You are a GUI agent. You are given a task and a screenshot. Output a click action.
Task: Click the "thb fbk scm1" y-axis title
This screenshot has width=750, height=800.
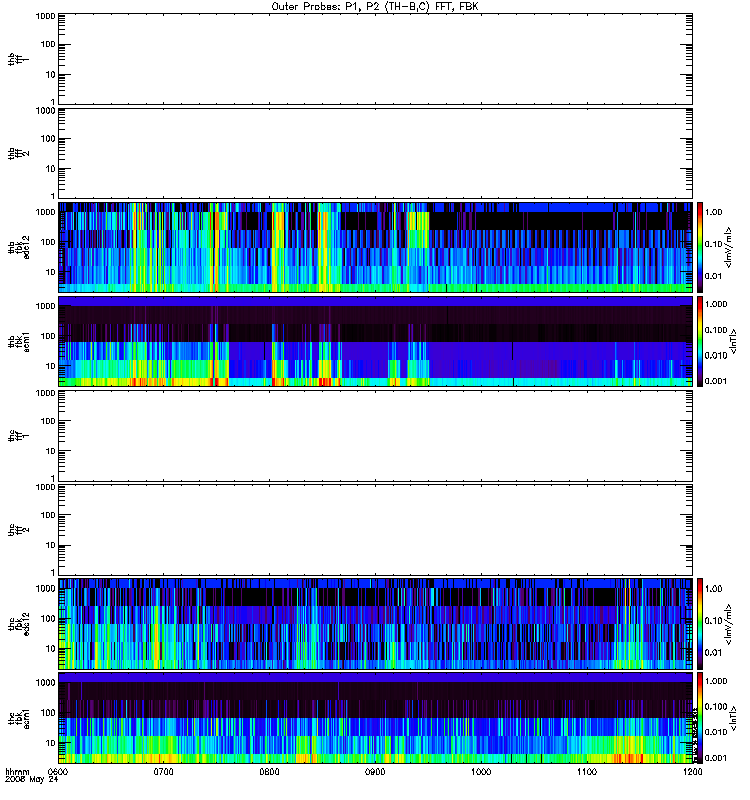tap(19, 341)
